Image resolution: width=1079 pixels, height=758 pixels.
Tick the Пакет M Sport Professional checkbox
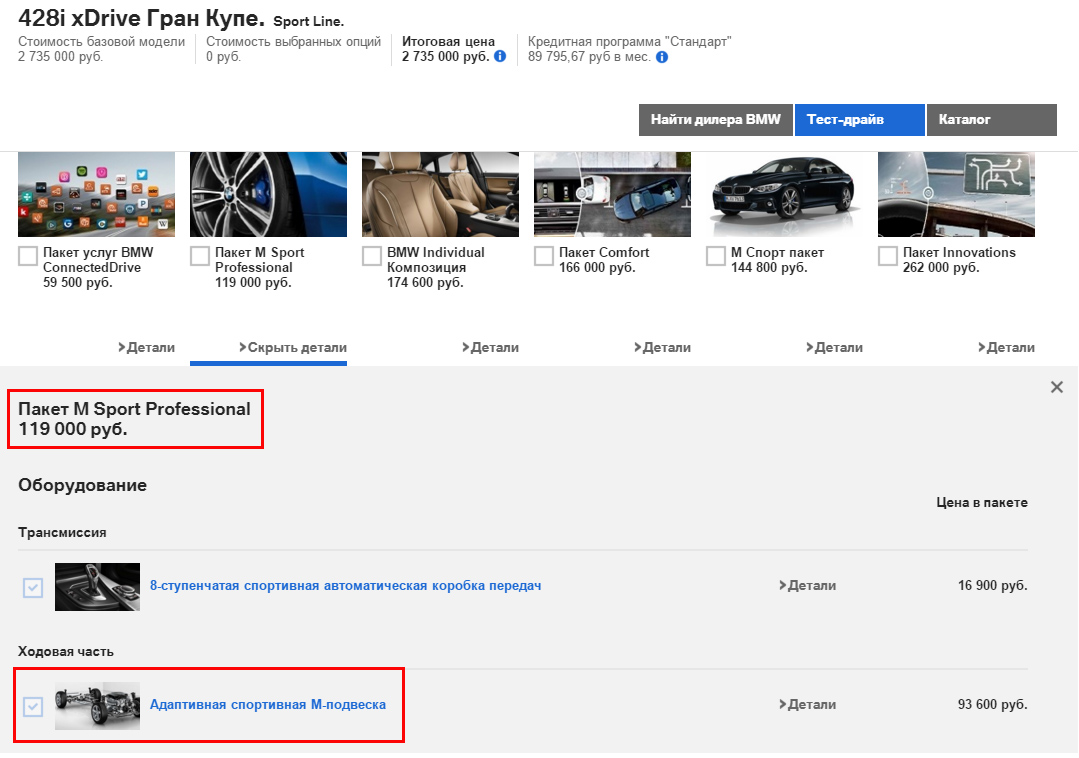coord(200,256)
